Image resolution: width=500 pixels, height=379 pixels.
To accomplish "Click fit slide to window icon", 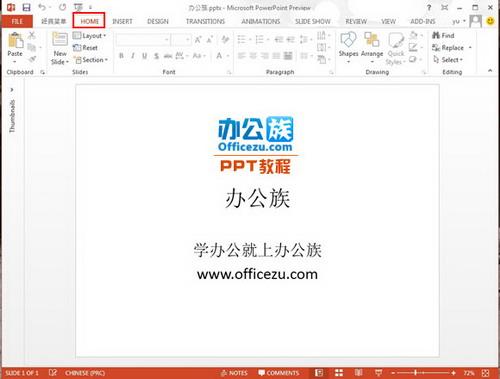I will pyautogui.click(x=486, y=373).
